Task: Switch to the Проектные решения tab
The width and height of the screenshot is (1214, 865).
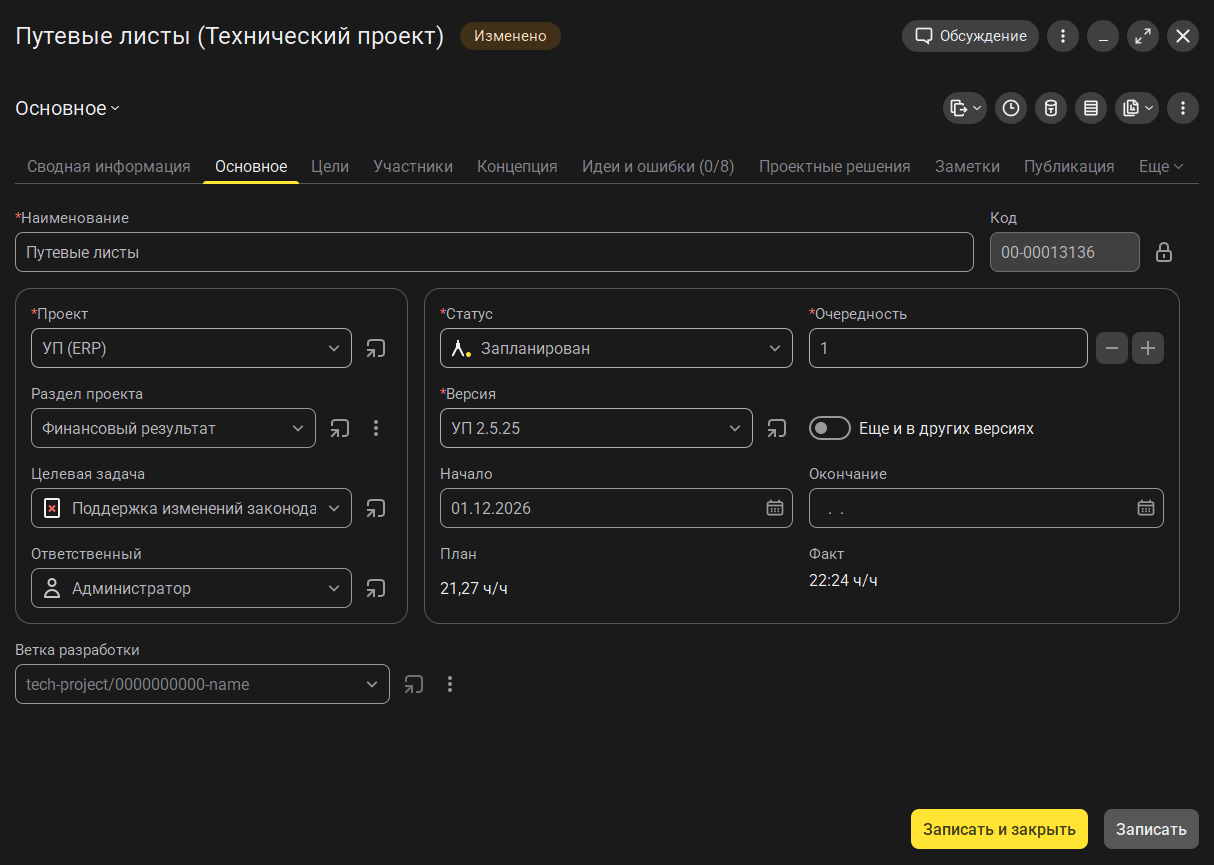Action: click(x=834, y=166)
